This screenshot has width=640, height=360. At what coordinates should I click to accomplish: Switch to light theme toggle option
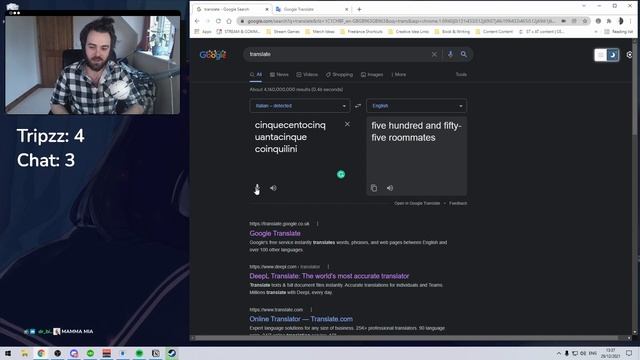(600, 55)
